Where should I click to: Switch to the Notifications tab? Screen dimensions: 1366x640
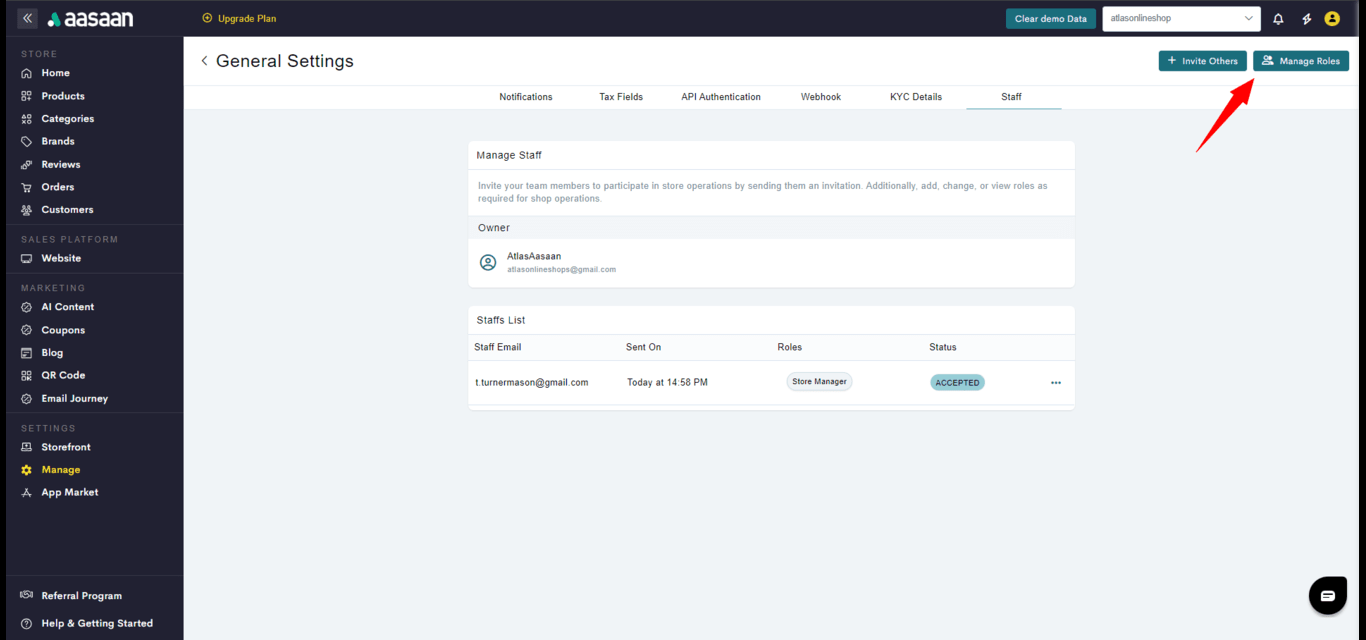tap(526, 97)
